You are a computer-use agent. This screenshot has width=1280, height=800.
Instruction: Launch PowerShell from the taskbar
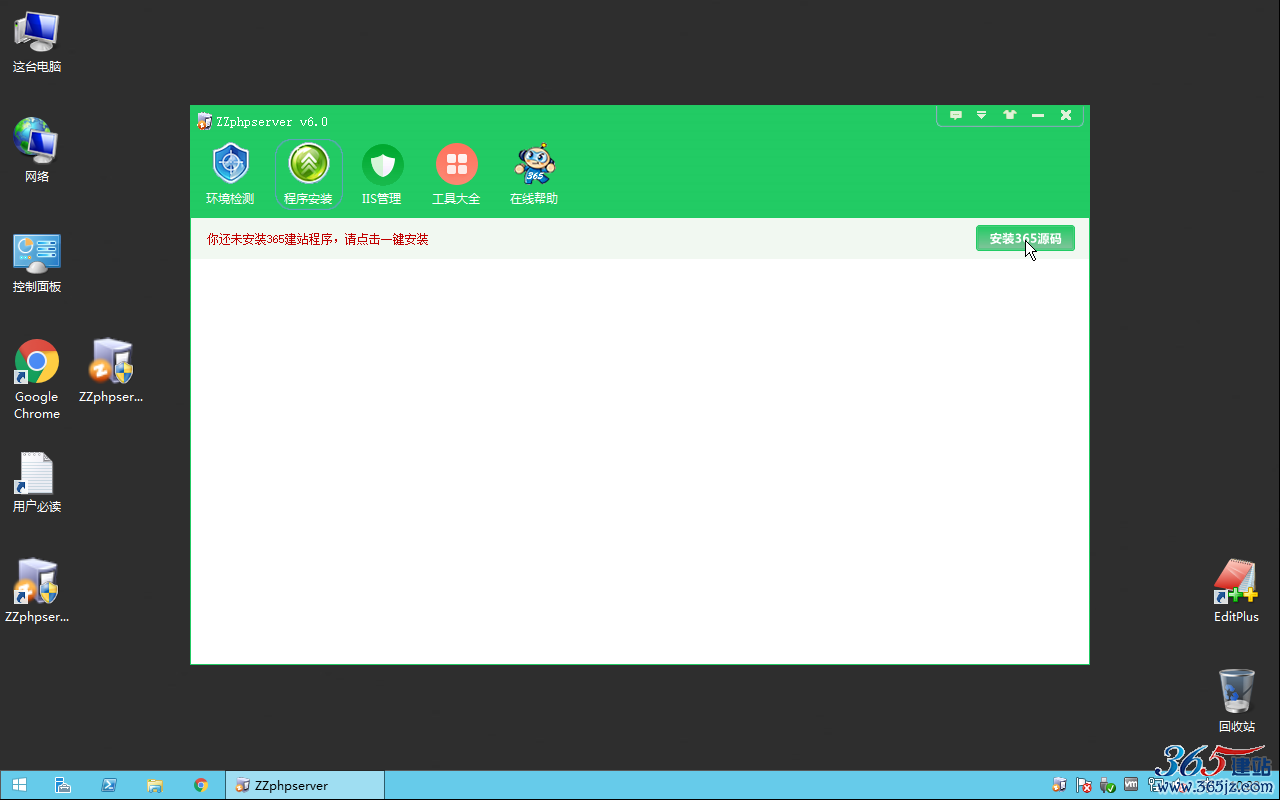tap(109, 785)
